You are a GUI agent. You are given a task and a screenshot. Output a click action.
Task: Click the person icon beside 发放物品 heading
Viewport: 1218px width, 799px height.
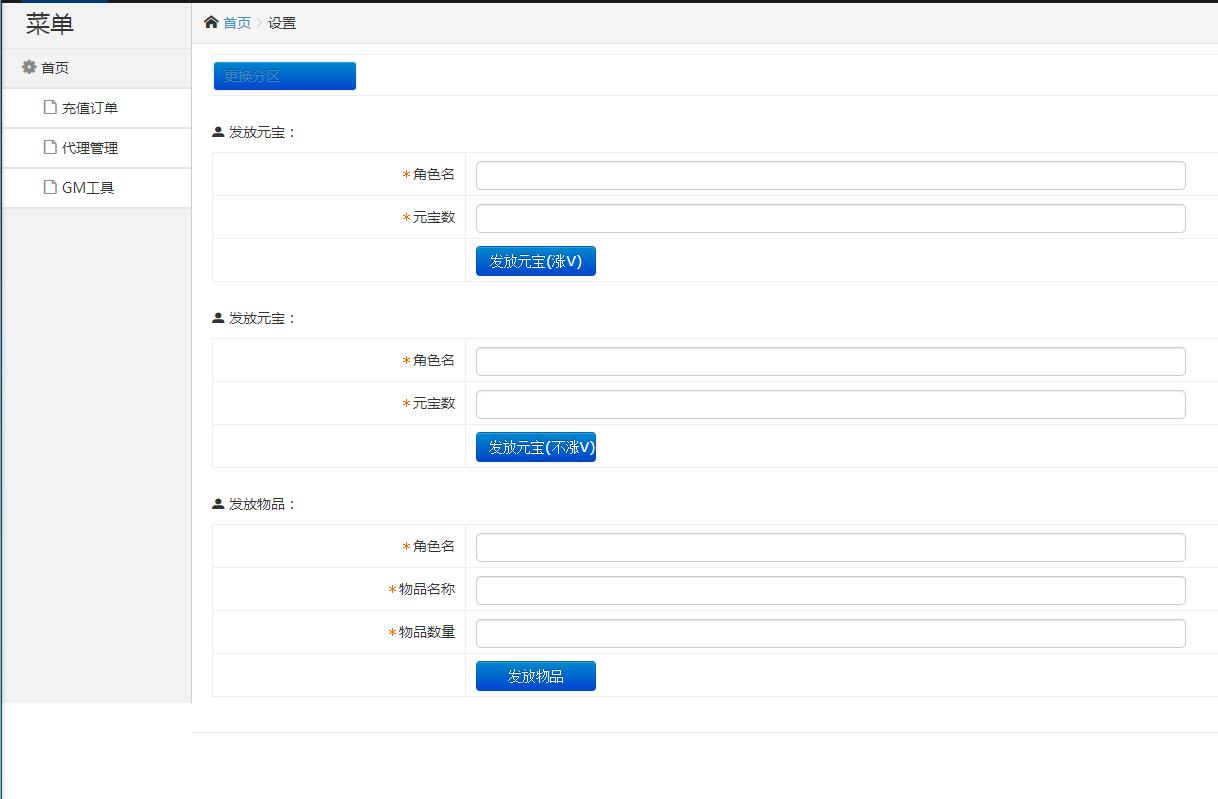tap(215, 503)
